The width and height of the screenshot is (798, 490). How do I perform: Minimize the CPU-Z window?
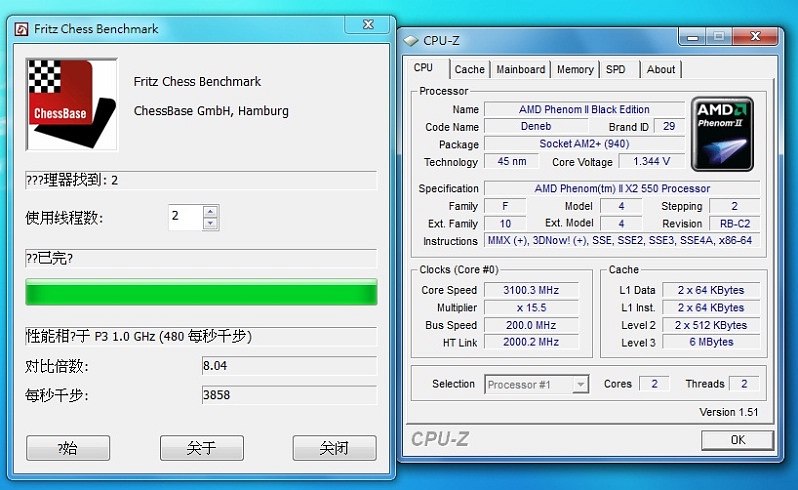[x=692, y=37]
